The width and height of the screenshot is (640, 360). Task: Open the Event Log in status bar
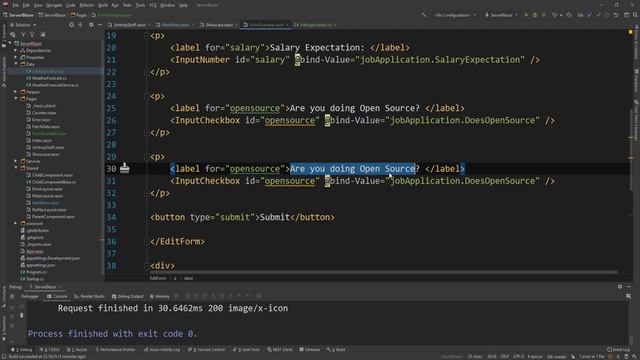coord(618,350)
